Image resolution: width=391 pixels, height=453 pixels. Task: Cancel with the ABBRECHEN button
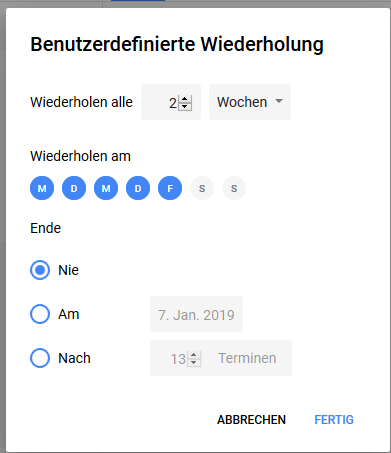click(252, 420)
